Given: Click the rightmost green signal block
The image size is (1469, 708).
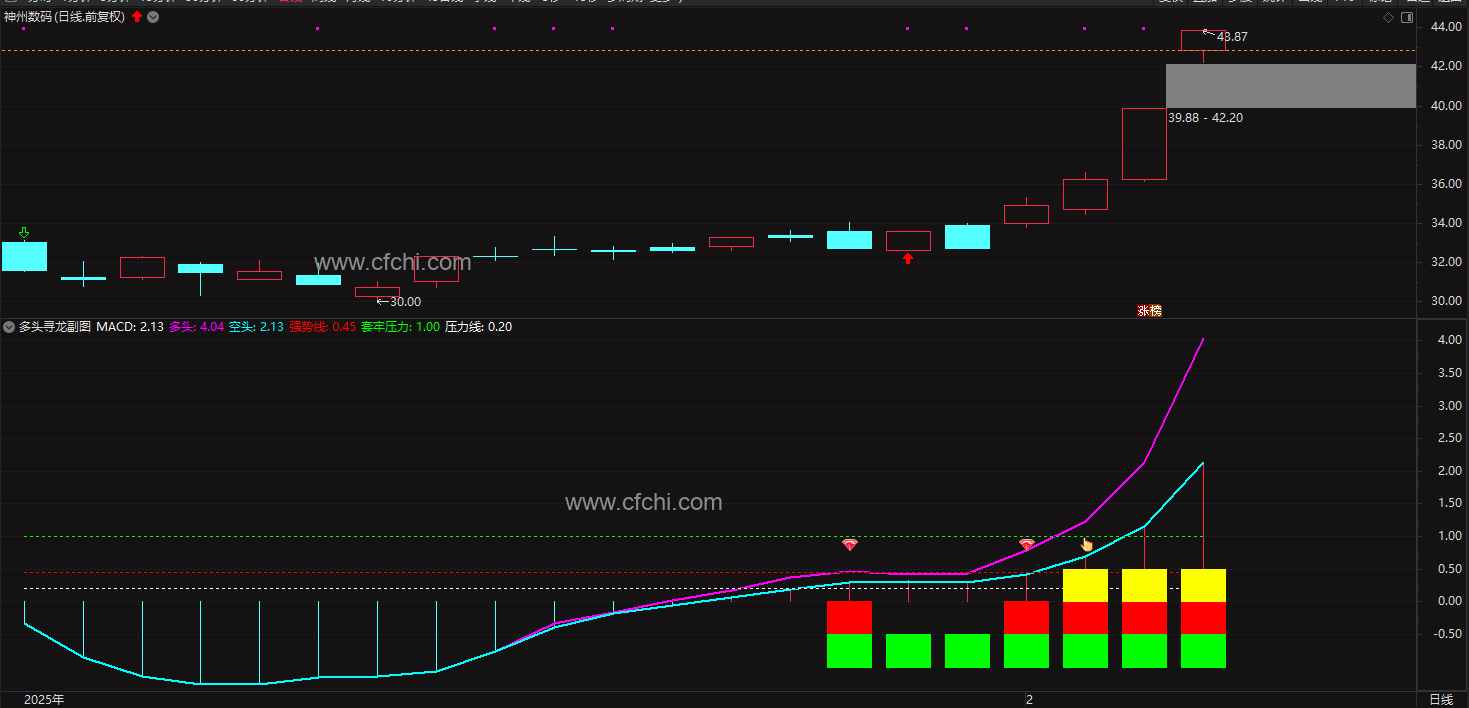Looking at the screenshot, I should tap(1203, 651).
